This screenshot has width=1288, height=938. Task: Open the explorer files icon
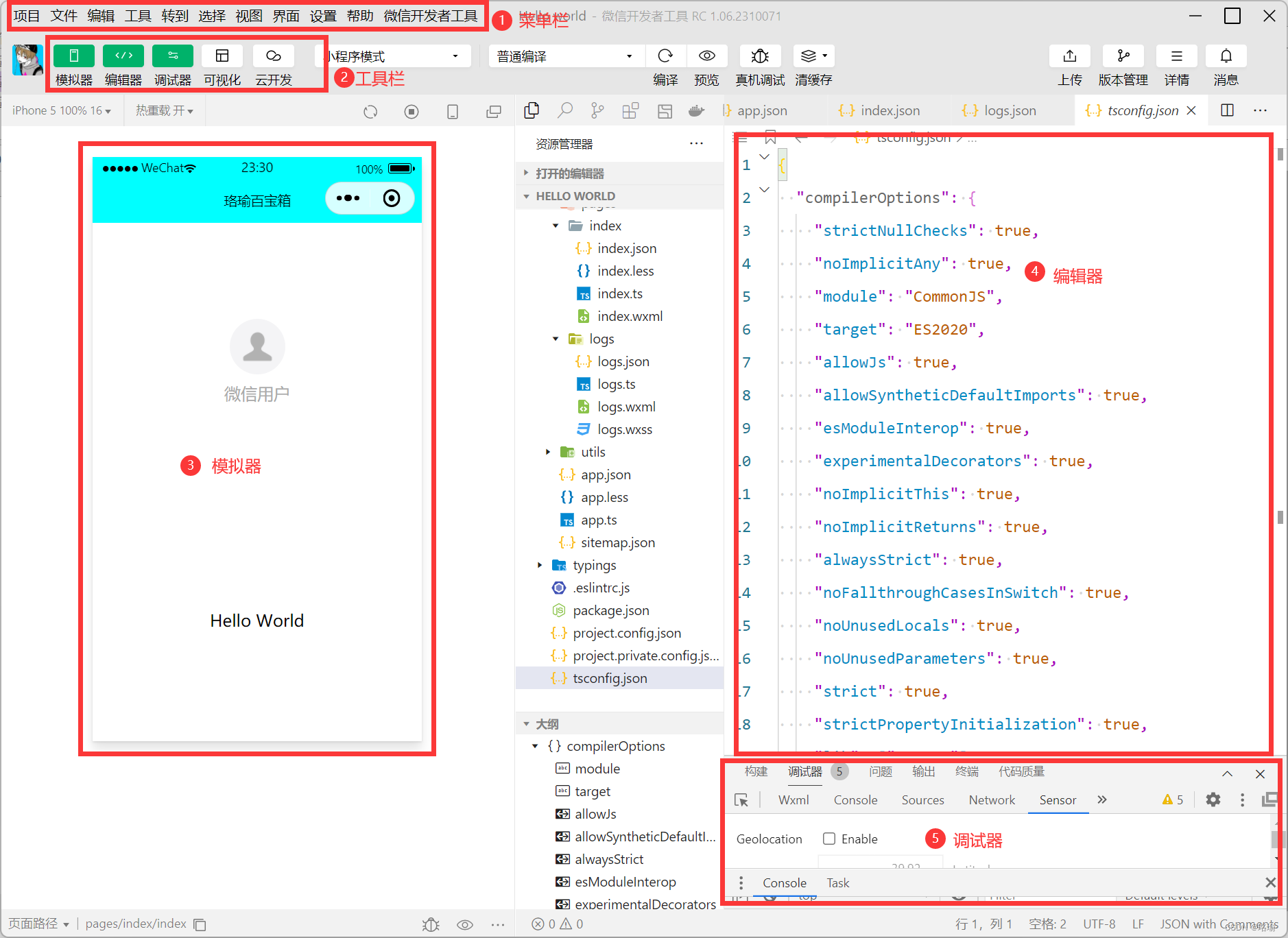point(532,110)
